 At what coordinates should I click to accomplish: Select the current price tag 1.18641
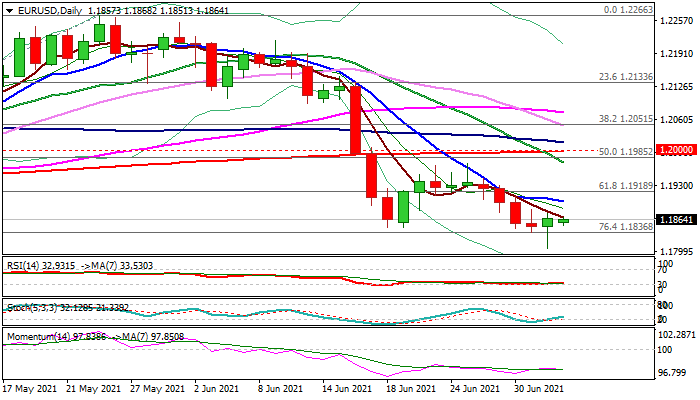click(674, 220)
